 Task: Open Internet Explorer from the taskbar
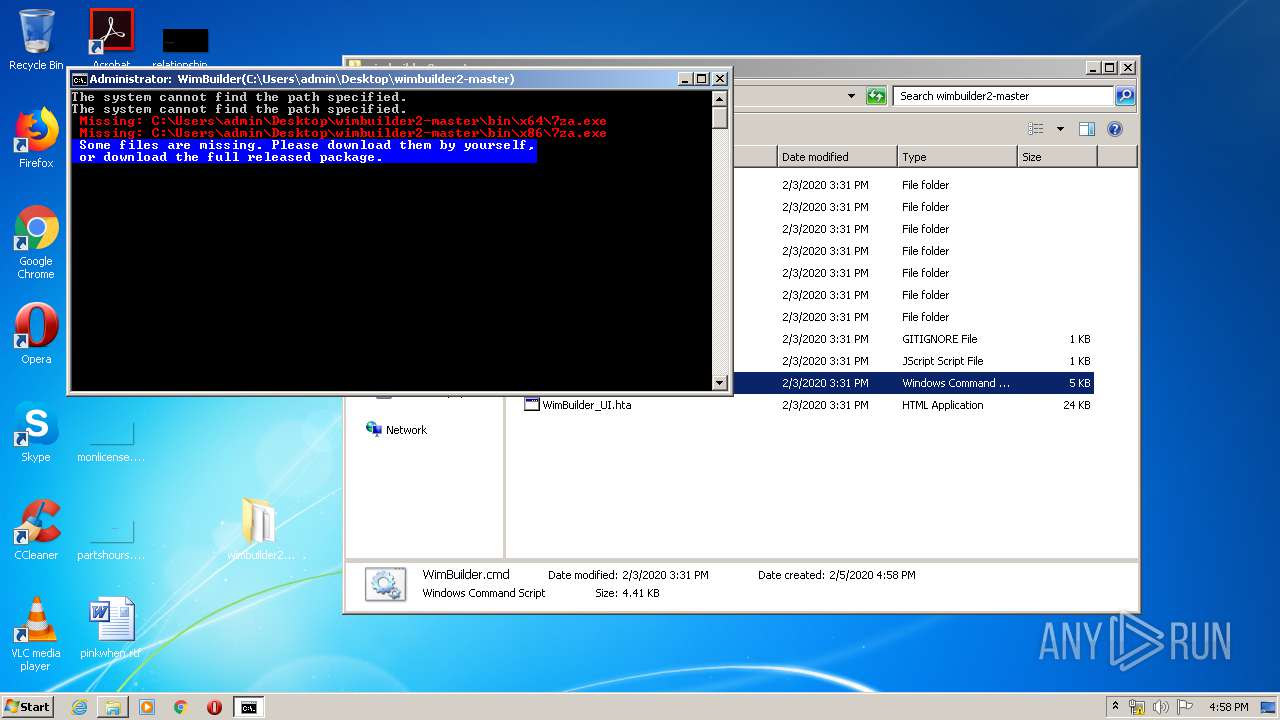click(79, 707)
